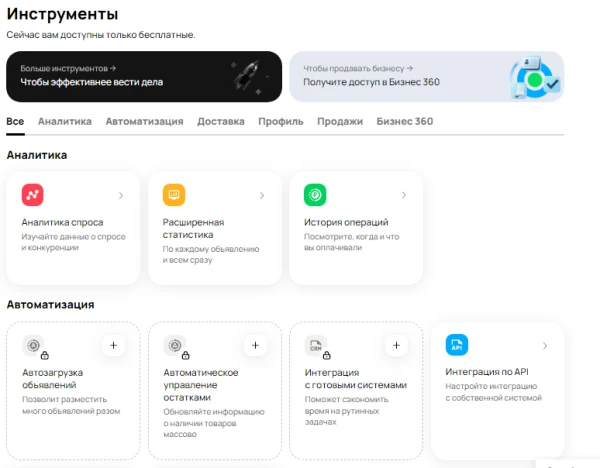Image resolution: width=600 pixels, height=468 pixels.
Task: Click the Инструменты page heading
Action: [x=62, y=14]
